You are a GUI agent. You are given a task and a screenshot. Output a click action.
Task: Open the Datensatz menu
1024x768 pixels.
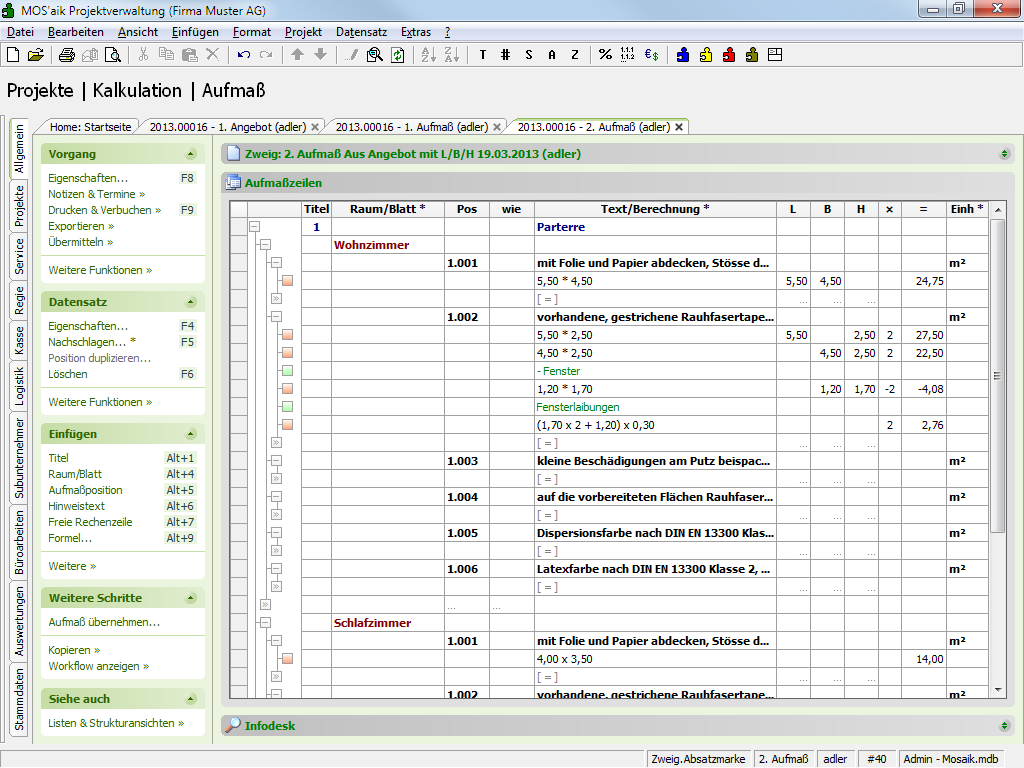coord(361,32)
